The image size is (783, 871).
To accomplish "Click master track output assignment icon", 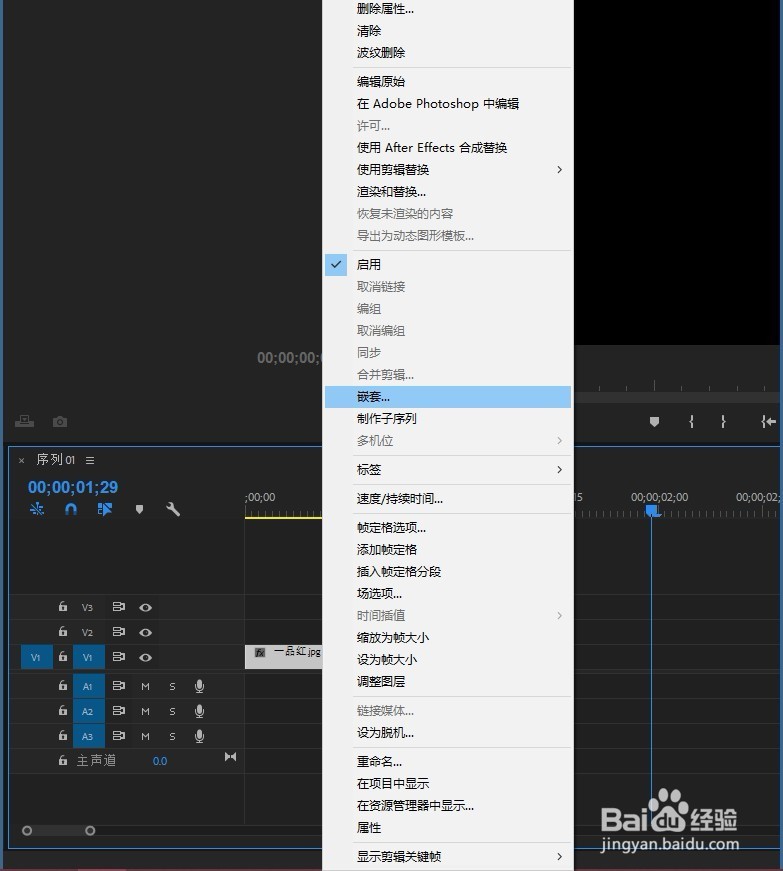I will click(x=230, y=757).
